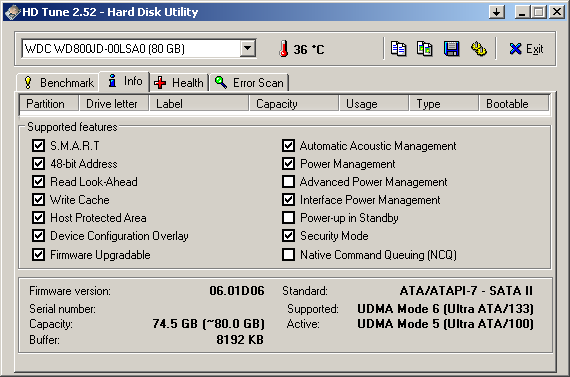Open the Health tab
The width and height of the screenshot is (570, 377).
(179, 83)
